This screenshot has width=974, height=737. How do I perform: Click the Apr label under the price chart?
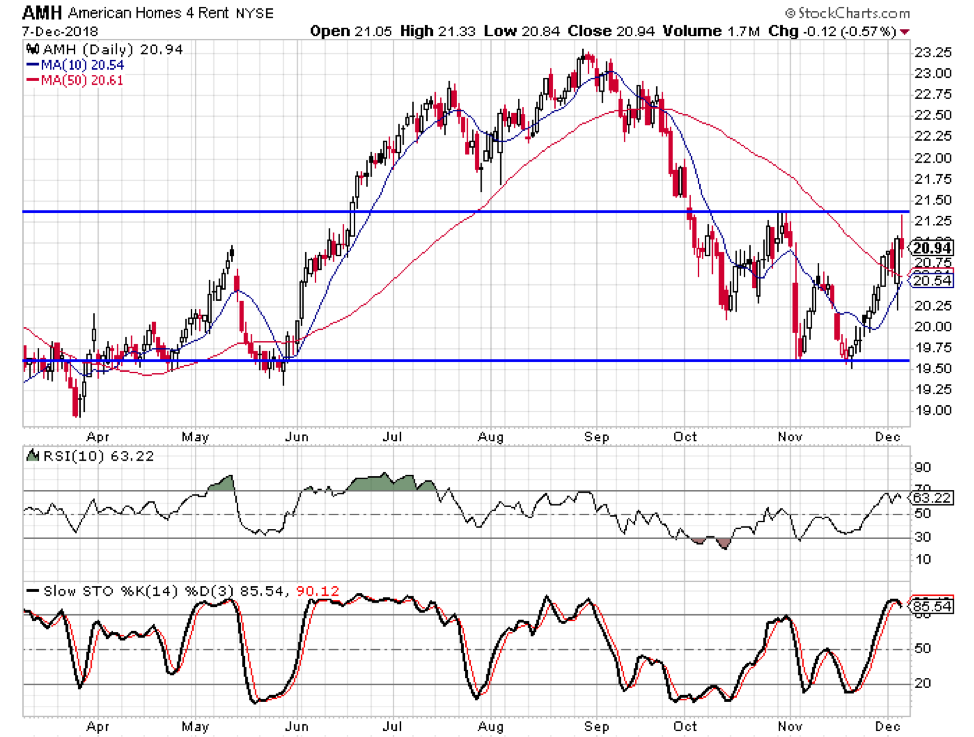(98, 437)
